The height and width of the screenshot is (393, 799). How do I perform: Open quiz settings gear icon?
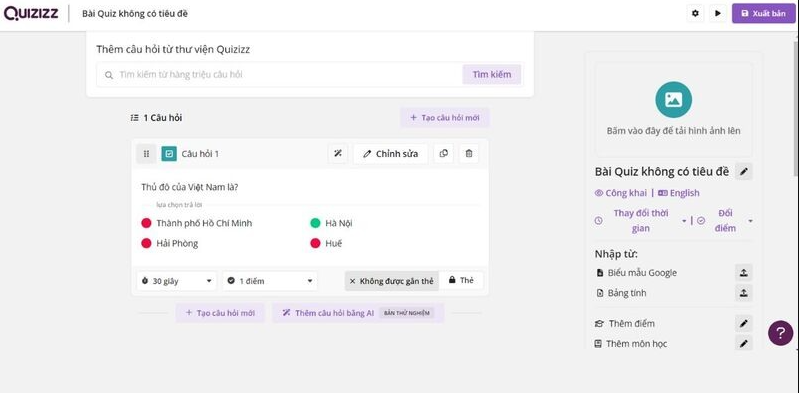click(695, 13)
